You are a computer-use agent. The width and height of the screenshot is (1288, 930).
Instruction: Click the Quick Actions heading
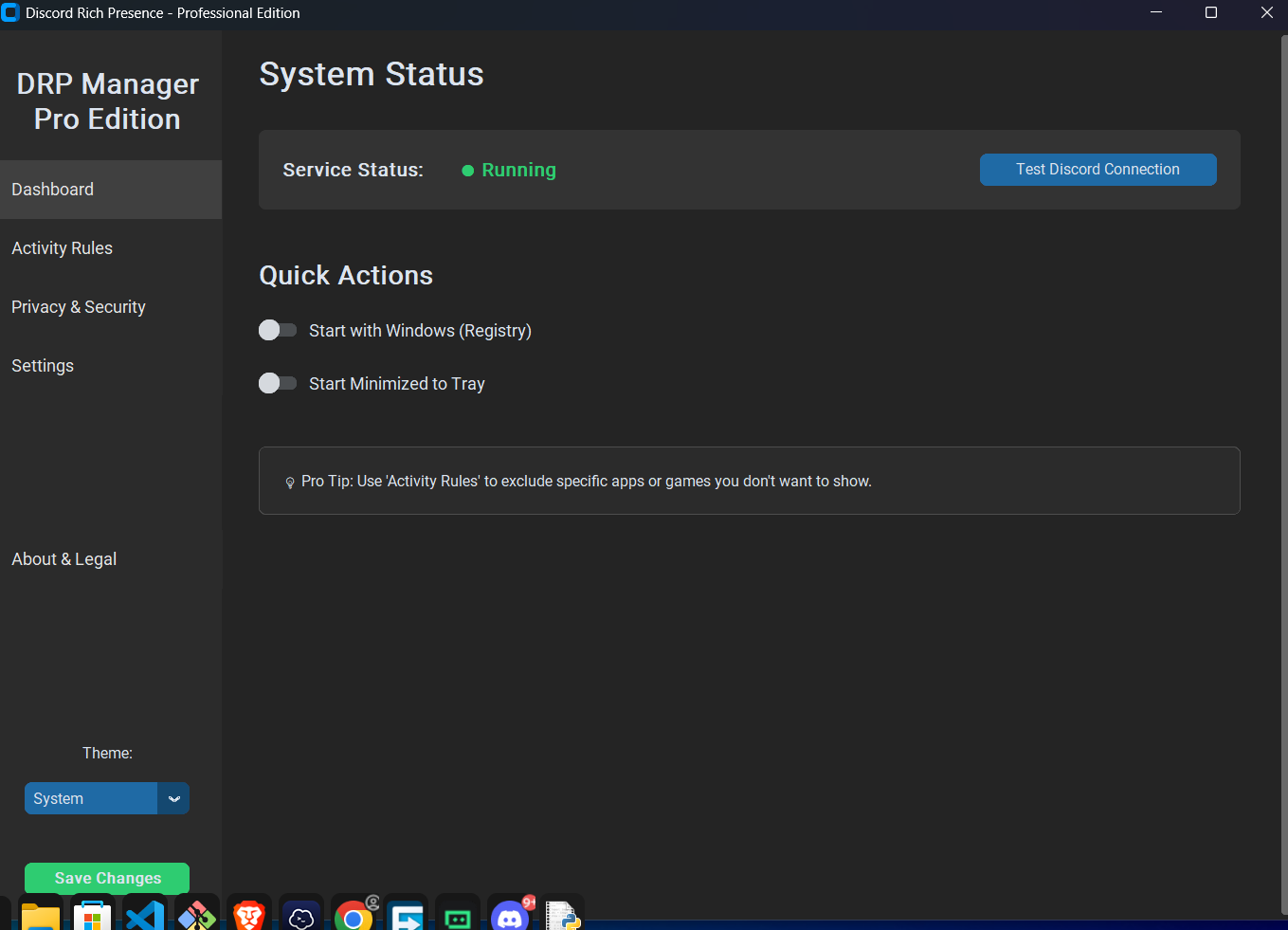(346, 275)
